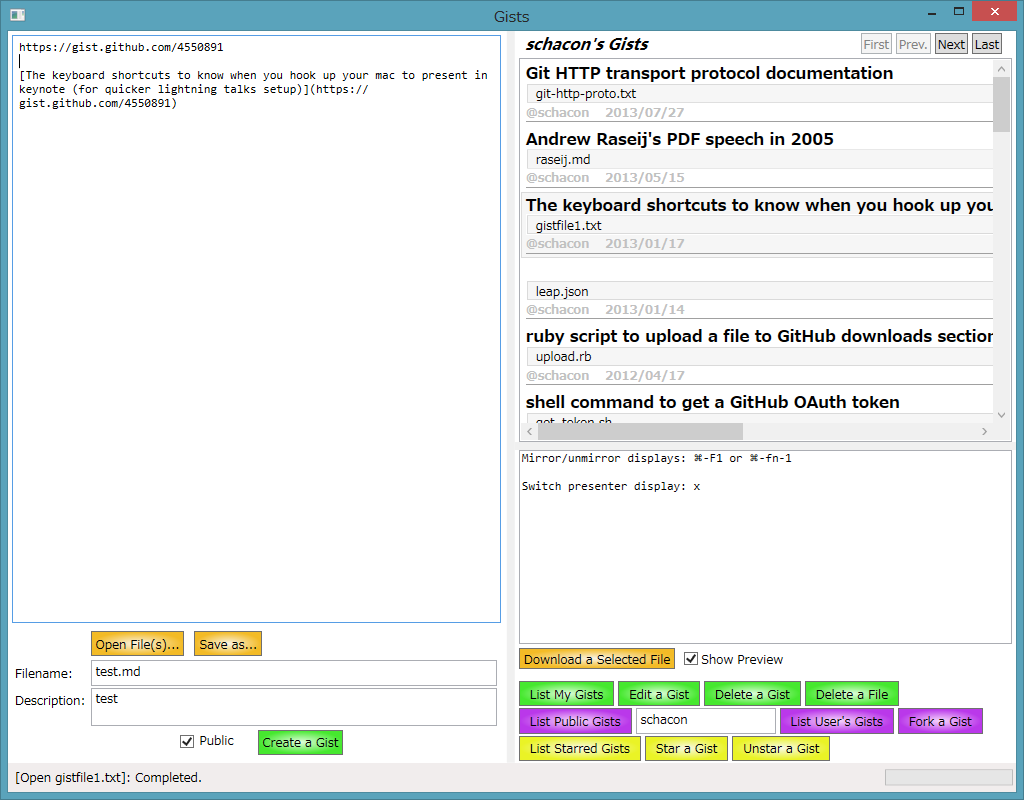The height and width of the screenshot is (800, 1024).
Task: Select gist 'Andrew Raseij's PDF speech in 2005'
Action: 679,139
